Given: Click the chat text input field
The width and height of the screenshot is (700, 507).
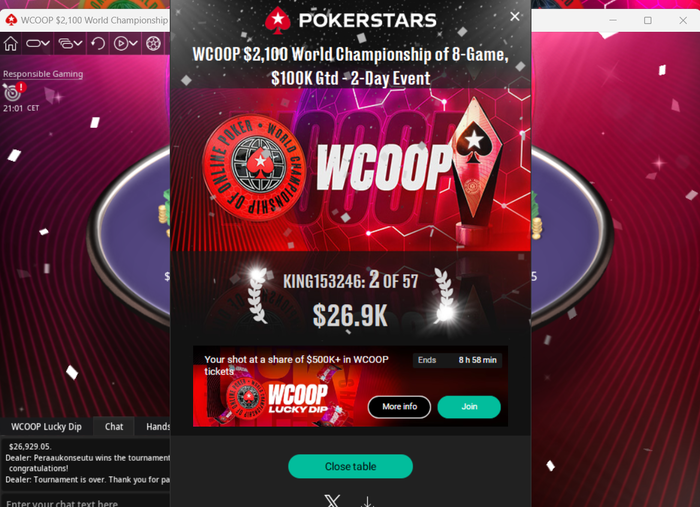Looking at the screenshot, I should (86, 502).
